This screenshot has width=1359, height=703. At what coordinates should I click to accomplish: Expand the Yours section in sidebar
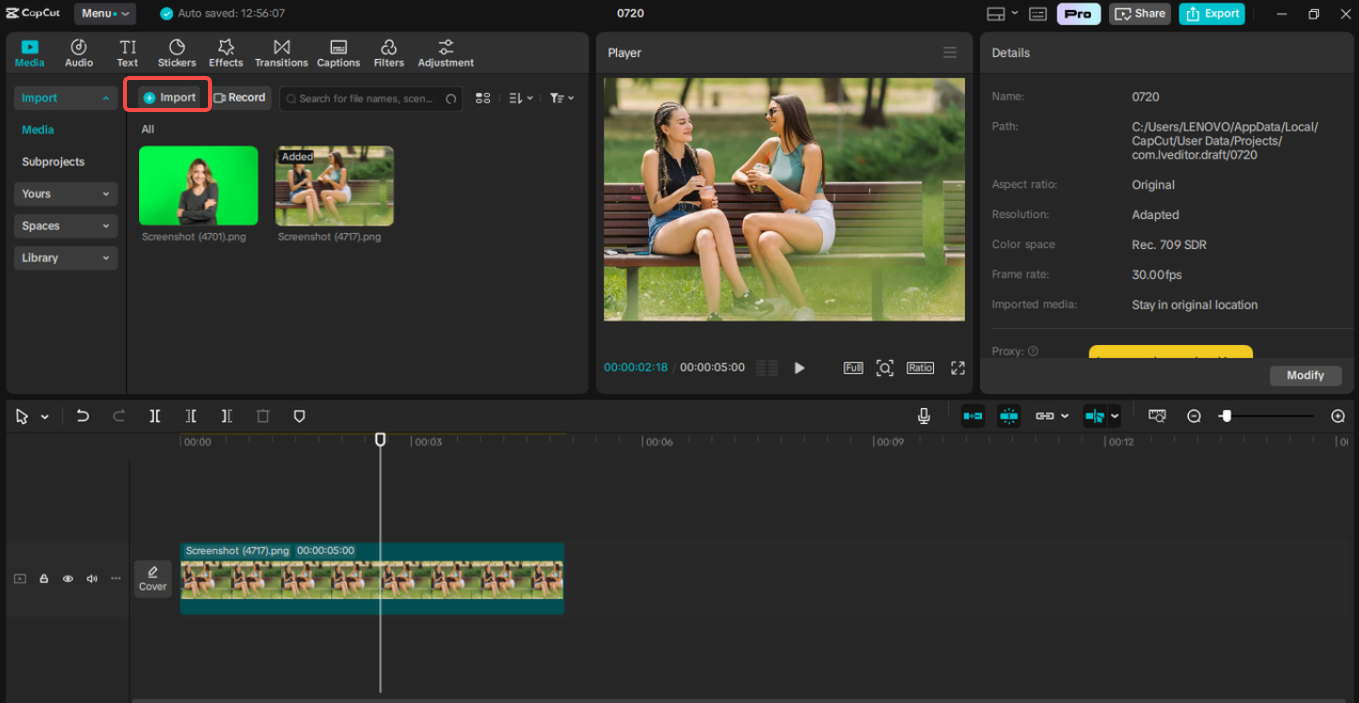point(65,193)
